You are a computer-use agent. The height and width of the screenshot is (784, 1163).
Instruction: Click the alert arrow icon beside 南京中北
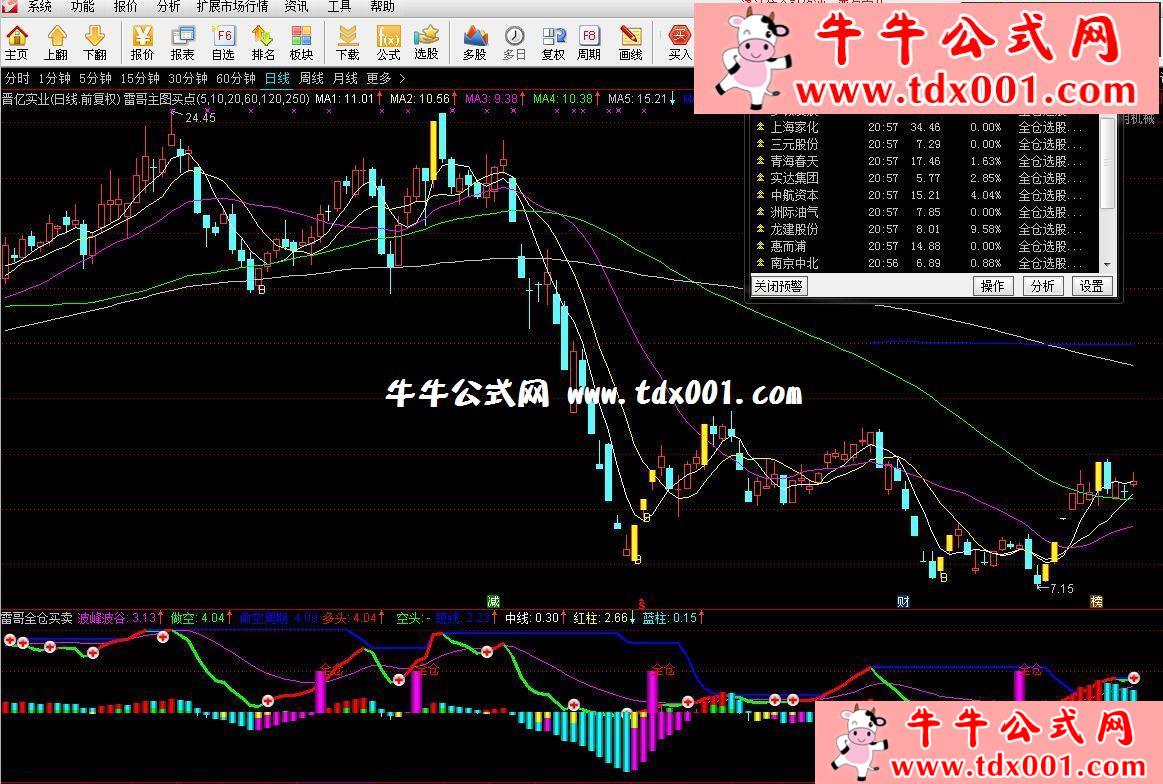pyautogui.click(x=760, y=263)
